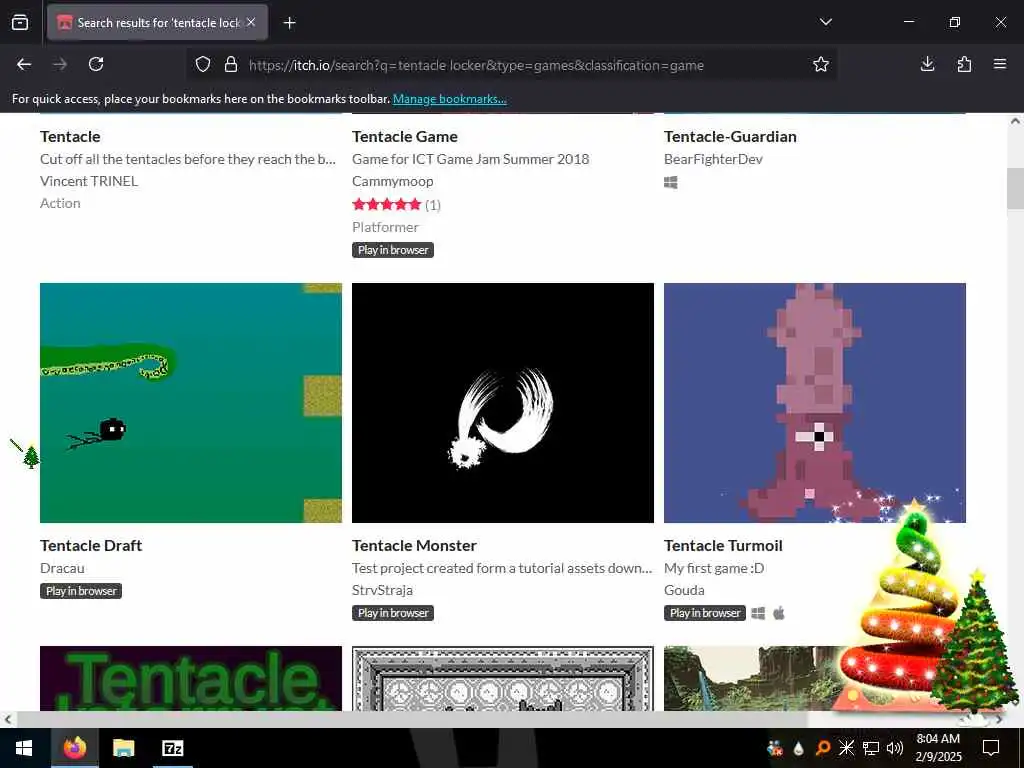
Task: Open the Firefox View button
Action: 20,22
